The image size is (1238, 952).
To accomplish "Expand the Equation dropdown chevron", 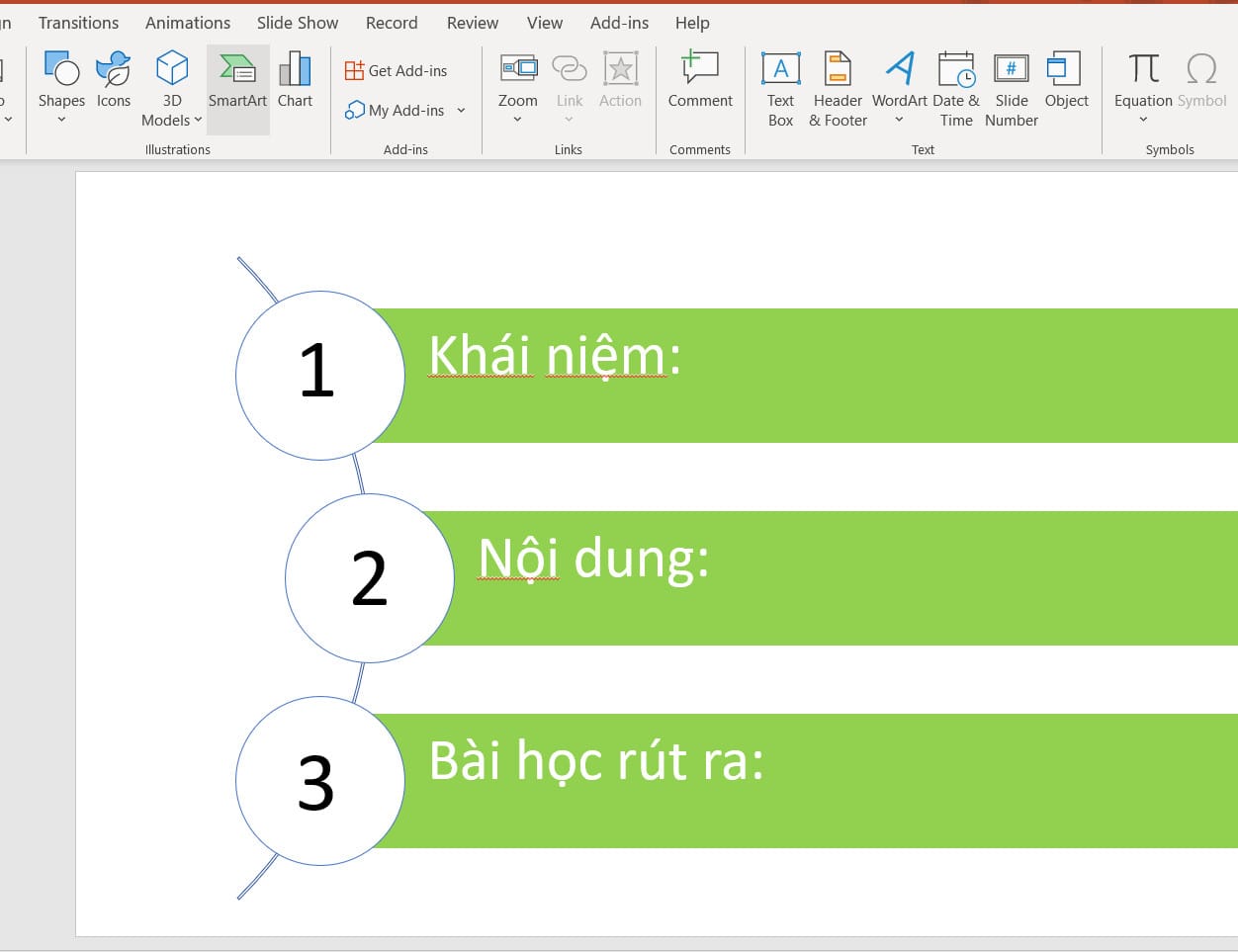I will [x=1143, y=120].
